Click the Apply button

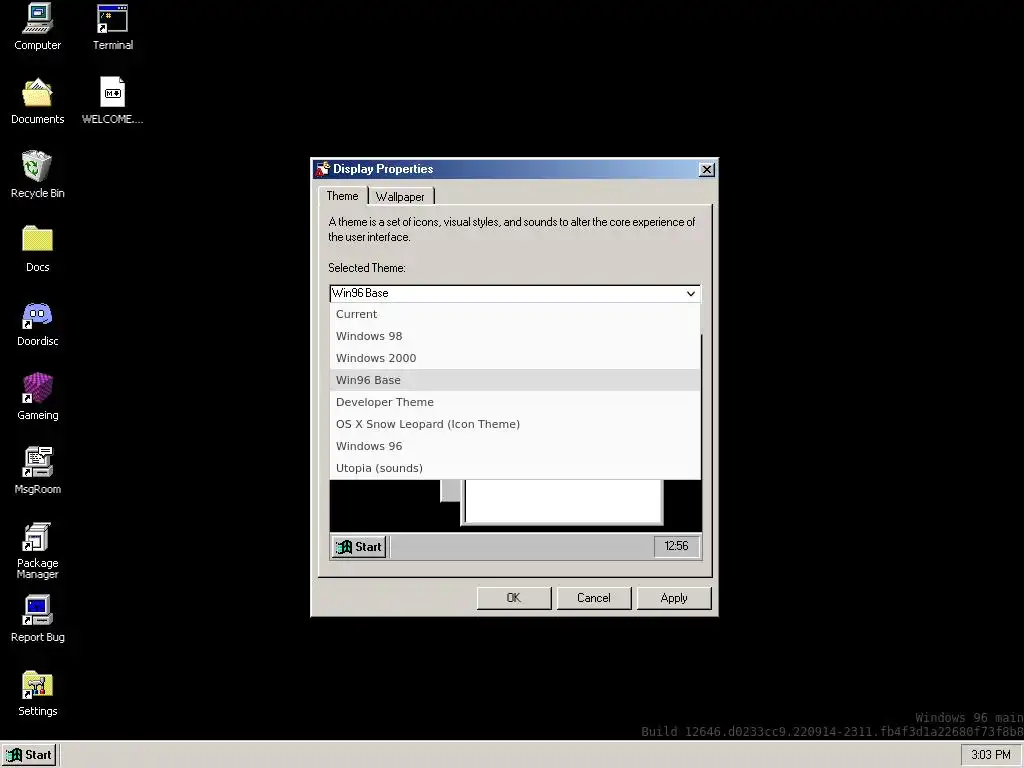(x=674, y=598)
